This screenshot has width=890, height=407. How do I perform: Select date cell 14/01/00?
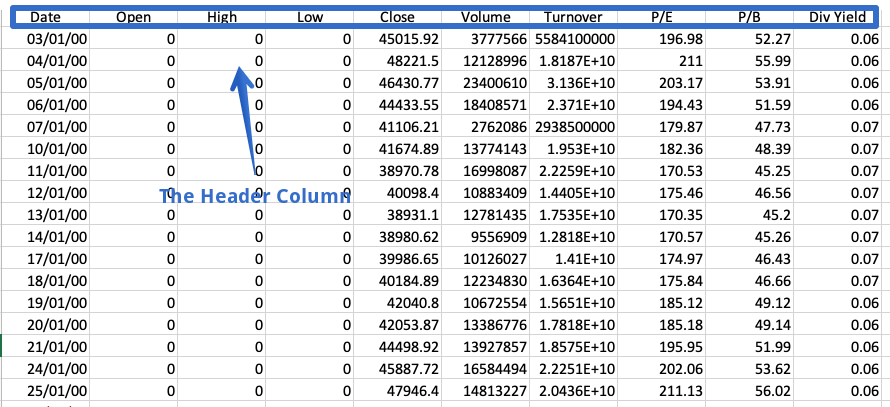point(45,237)
